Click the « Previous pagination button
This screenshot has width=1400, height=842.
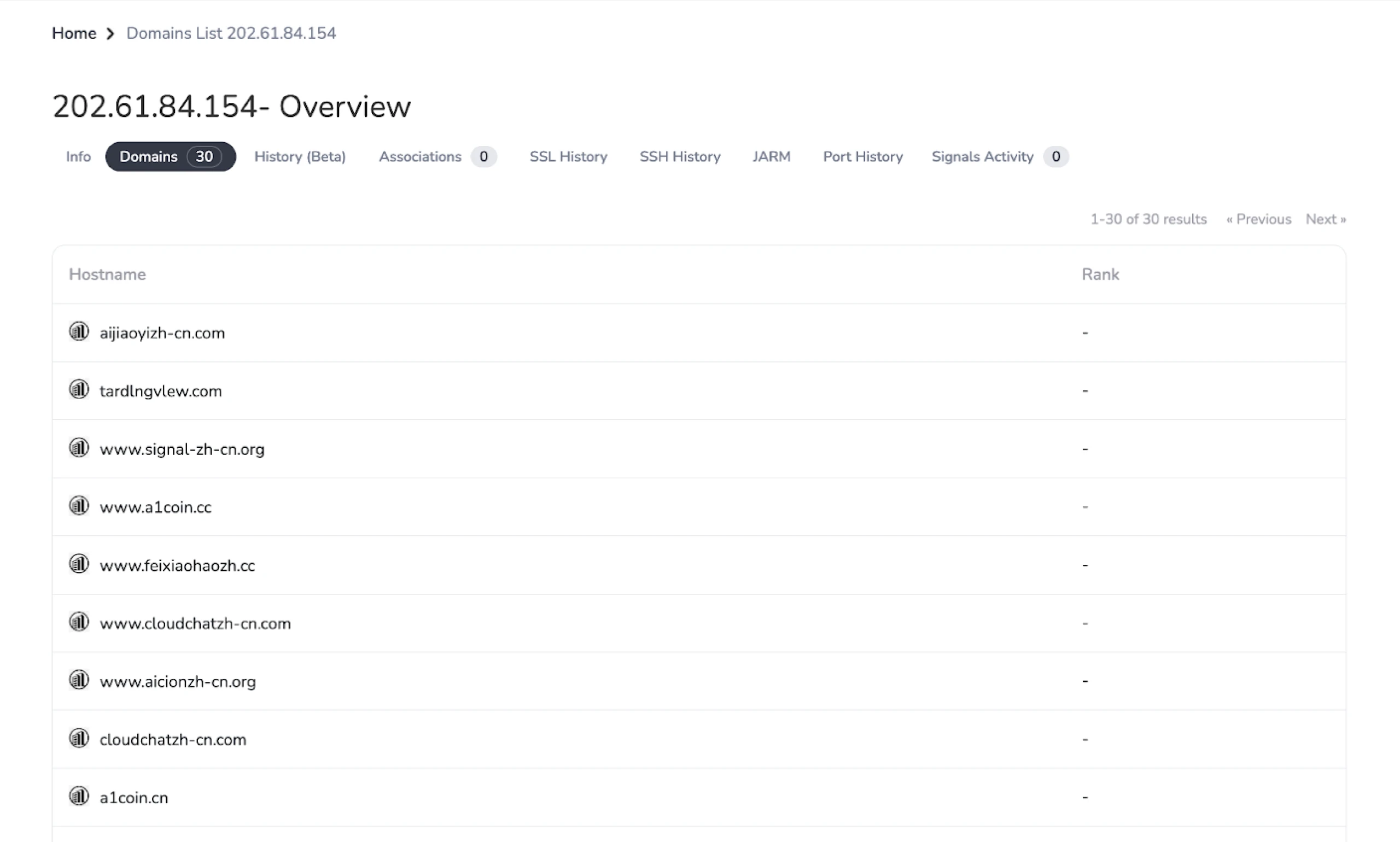pos(1259,219)
